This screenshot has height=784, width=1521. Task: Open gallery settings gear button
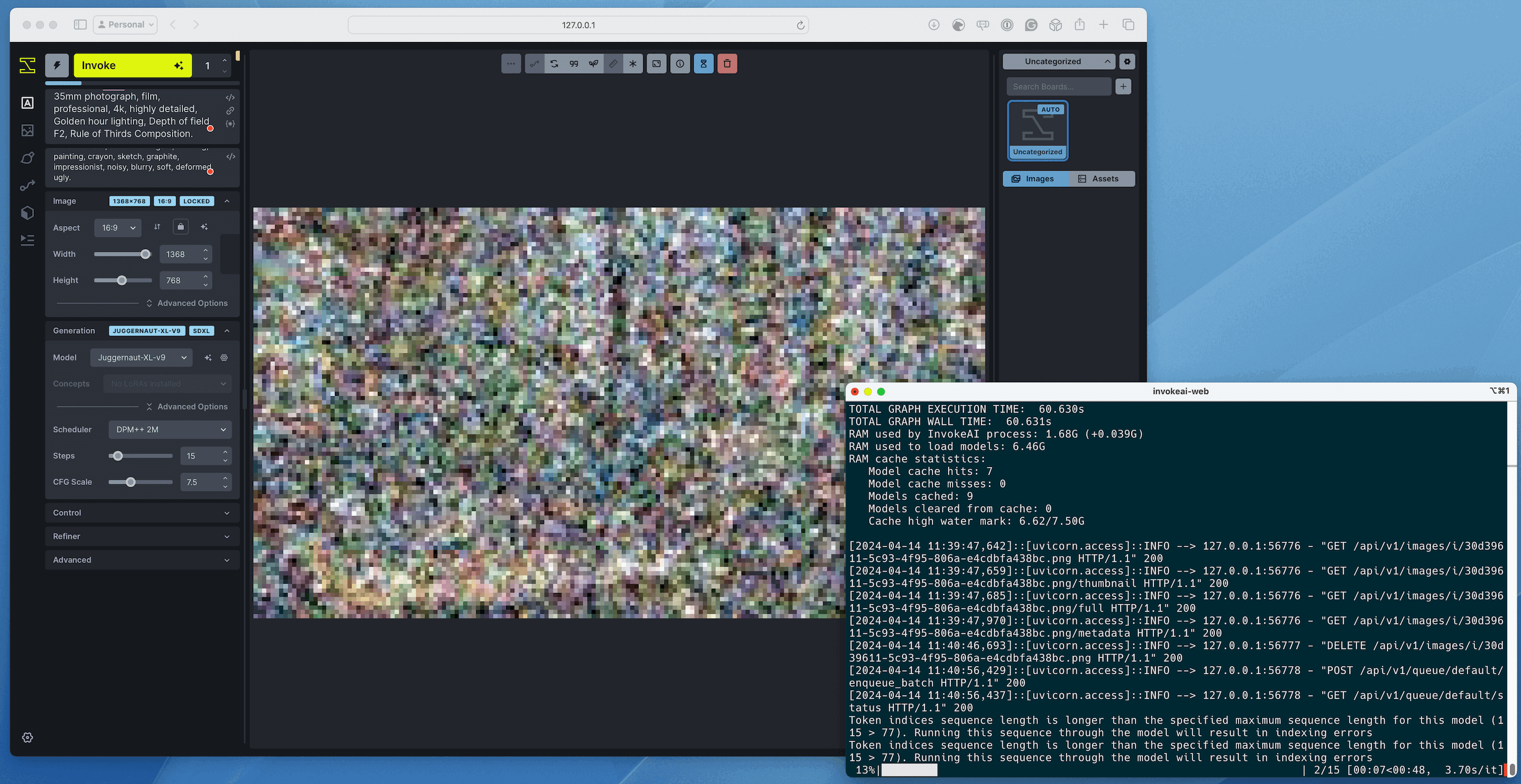tap(1127, 62)
